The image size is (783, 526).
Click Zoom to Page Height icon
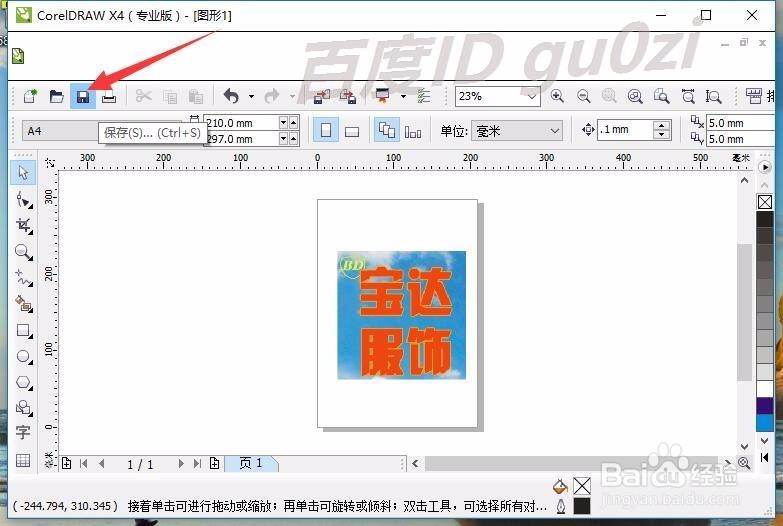pos(714,96)
